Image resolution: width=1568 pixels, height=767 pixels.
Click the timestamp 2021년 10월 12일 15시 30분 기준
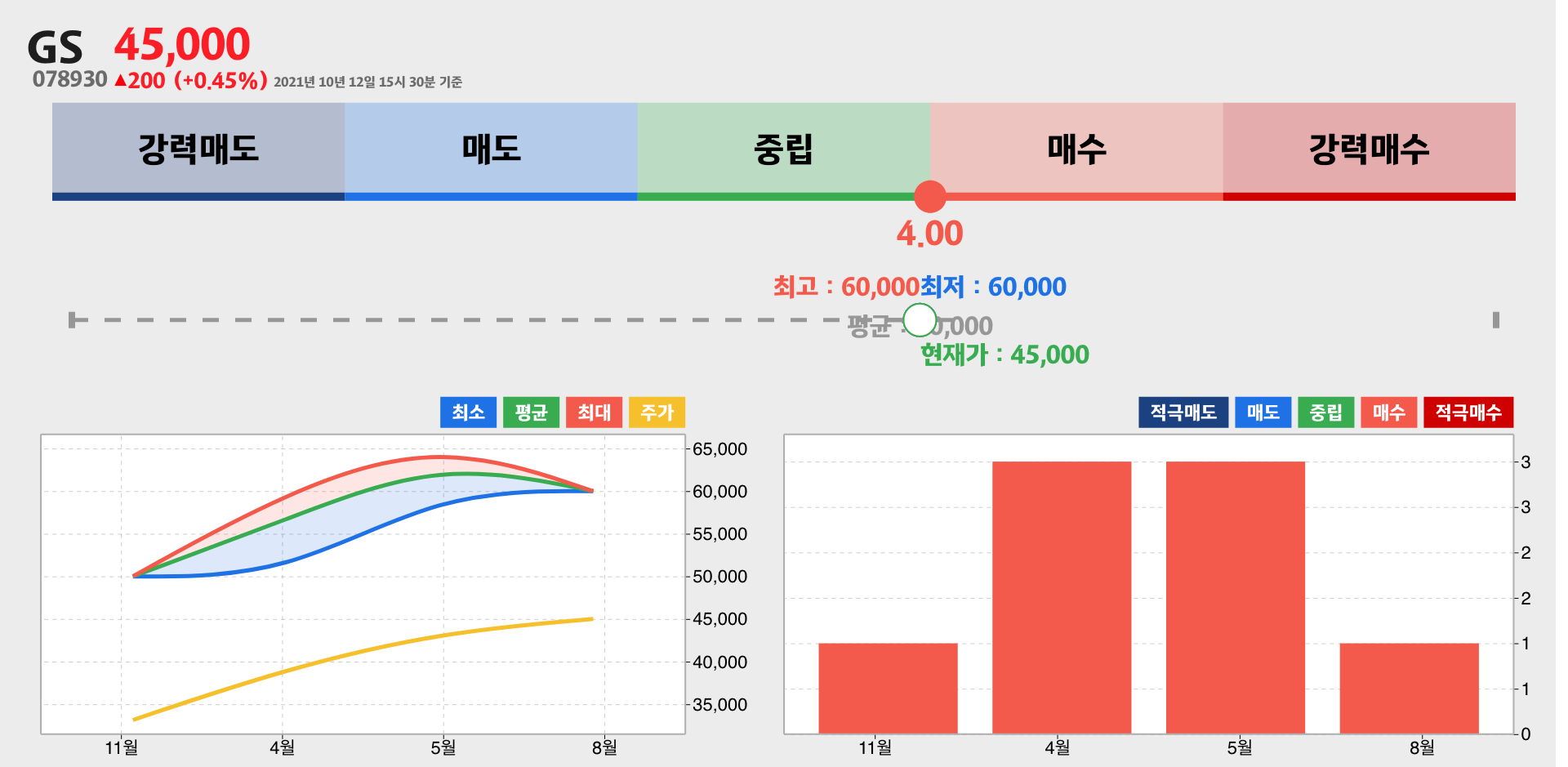pyautogui.click(x=367, y=82)
